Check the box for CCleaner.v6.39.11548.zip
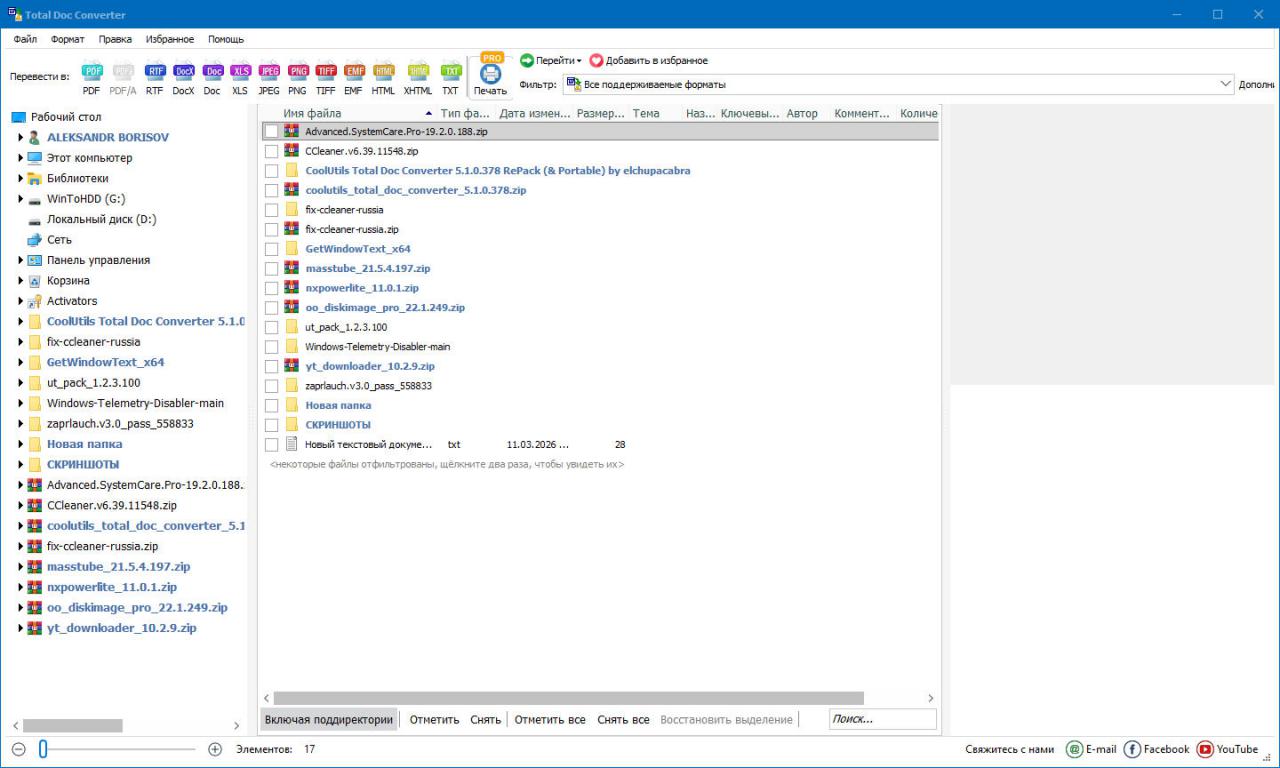Image resolution: width=1280 pixels, height=768 pixels. pos(271,151)
